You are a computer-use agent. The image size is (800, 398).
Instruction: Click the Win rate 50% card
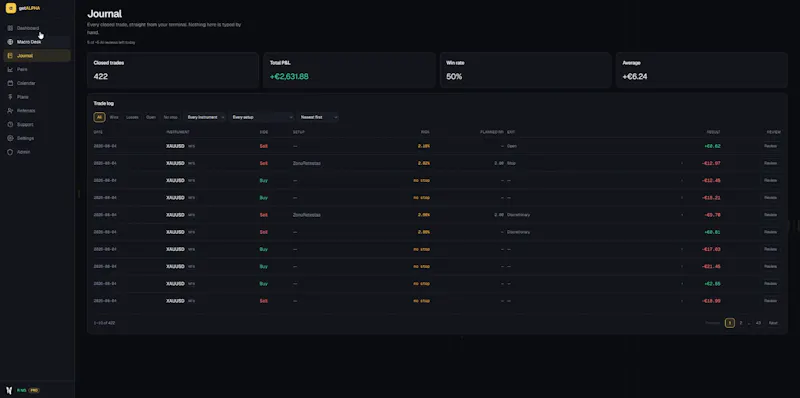(x=526, y=70)
